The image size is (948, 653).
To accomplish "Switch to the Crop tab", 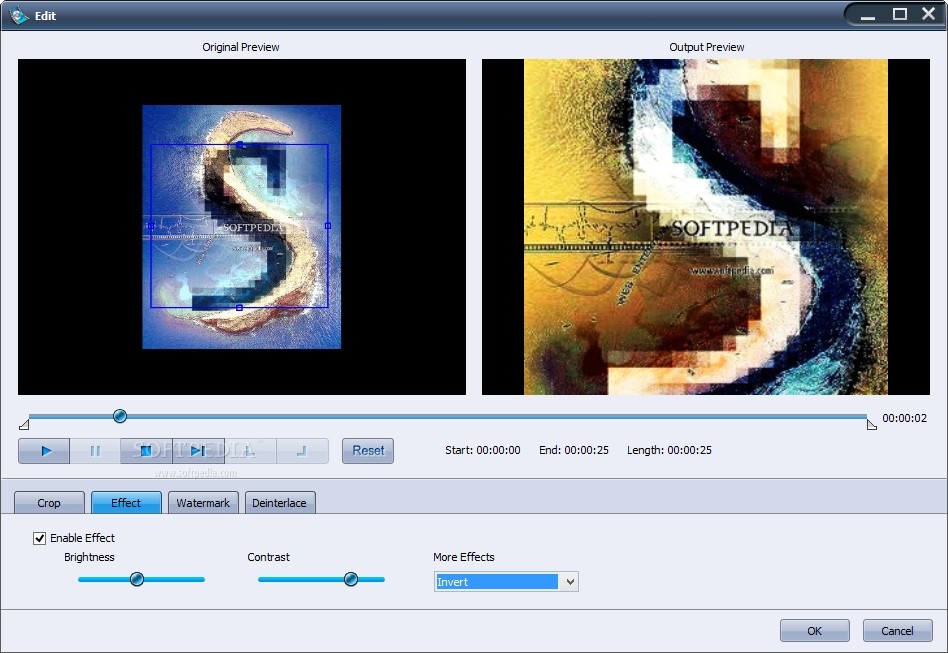I will (x=49, y=503).
